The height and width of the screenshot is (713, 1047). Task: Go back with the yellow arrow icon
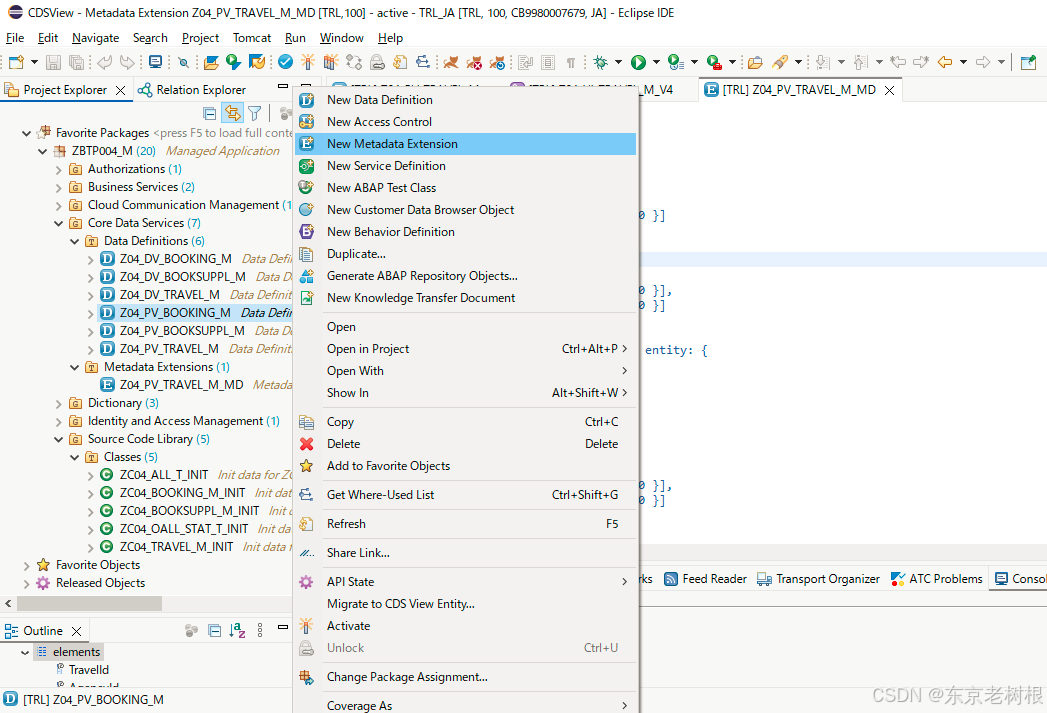(945, 62)
